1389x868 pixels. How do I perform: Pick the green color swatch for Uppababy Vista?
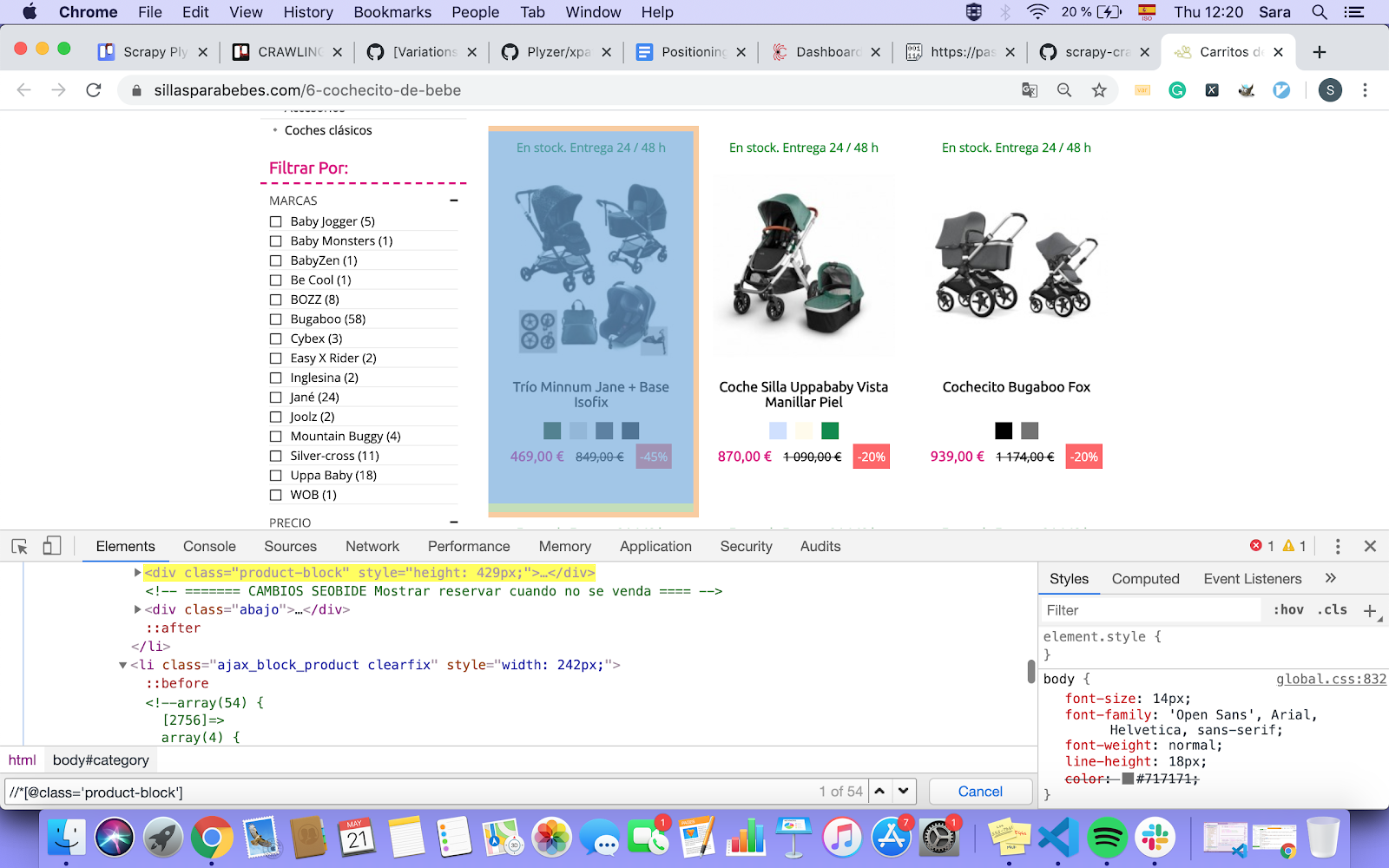(830, 431)
